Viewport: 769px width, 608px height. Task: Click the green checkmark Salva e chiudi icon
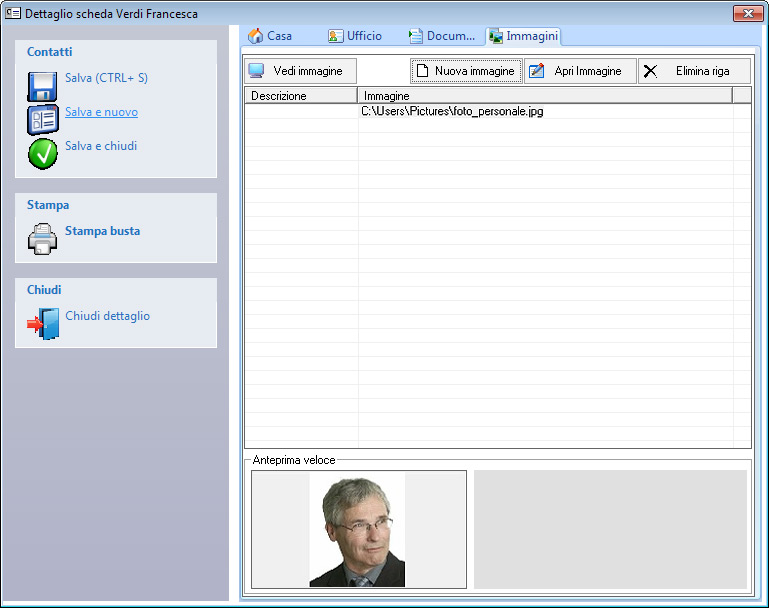point(43,153)
